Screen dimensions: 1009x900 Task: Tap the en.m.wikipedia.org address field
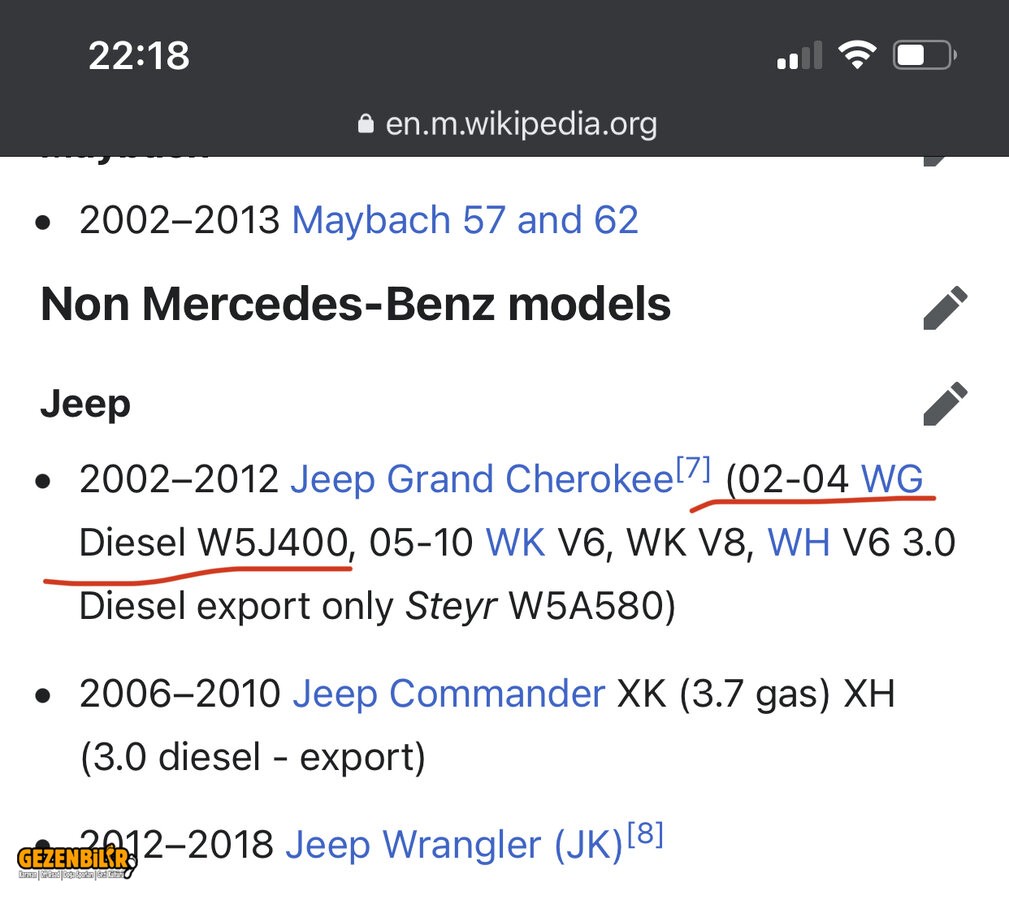click(x=520, y=125)
